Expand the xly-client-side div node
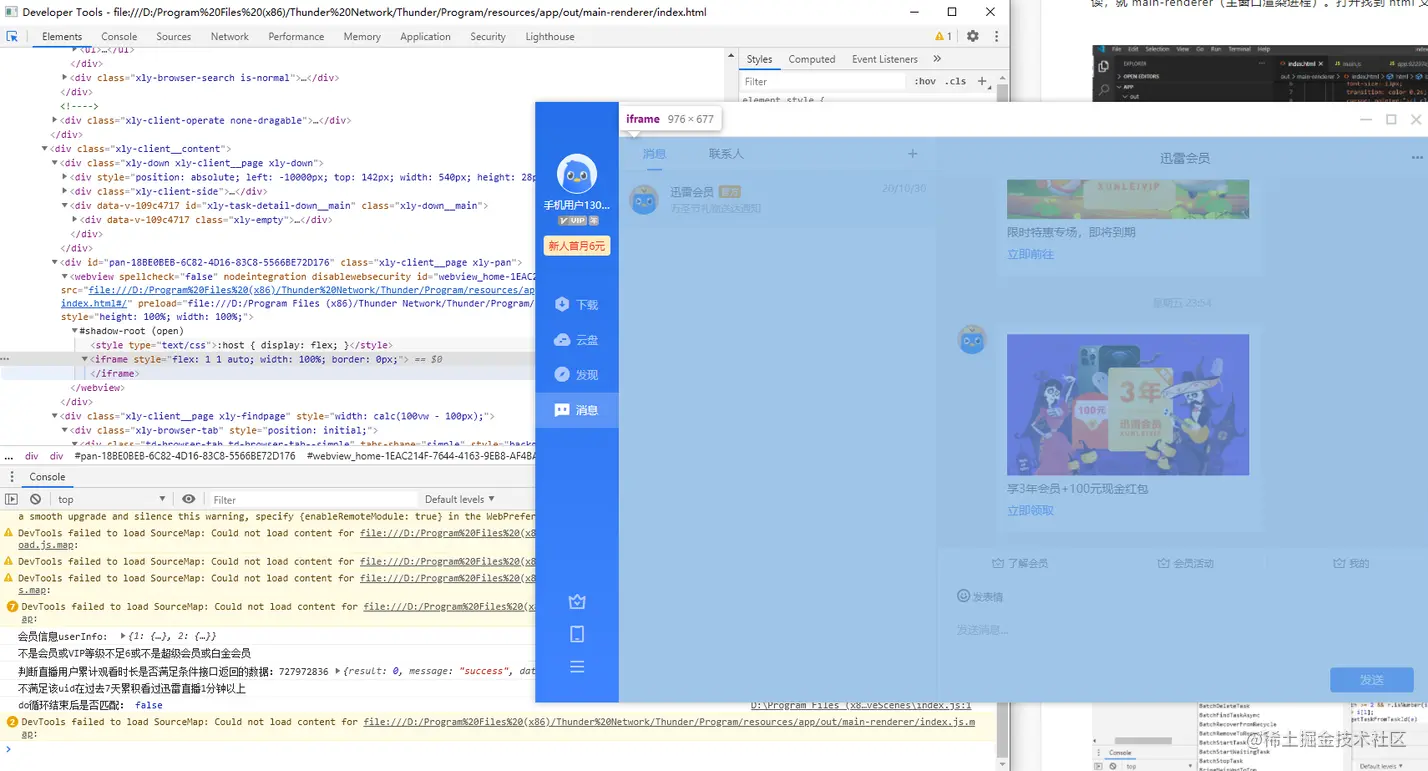 pyautogui.click(x=65, y=191)
